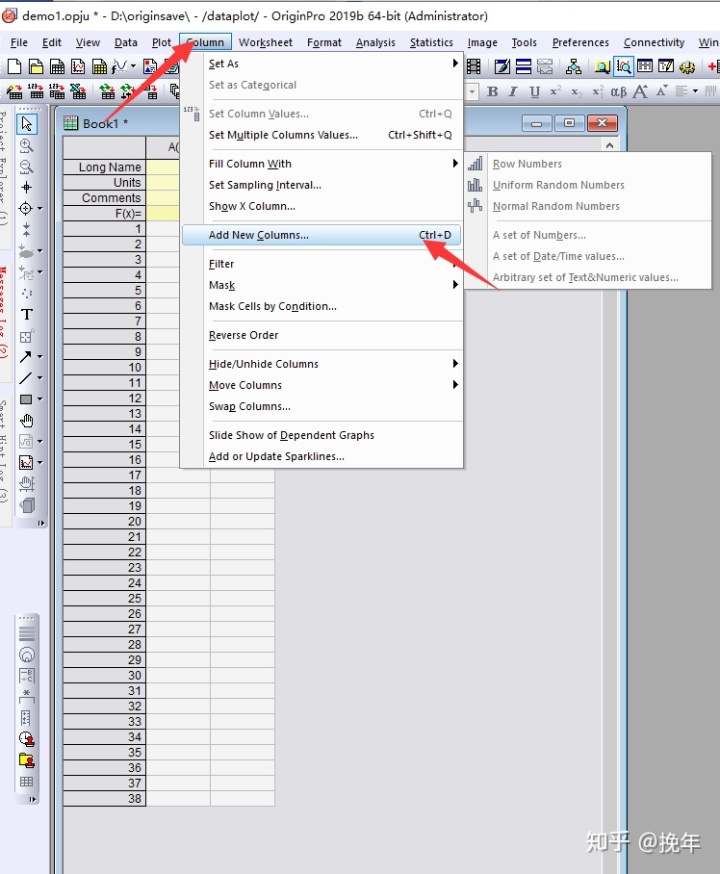
Task: Toggle Subscript formatting
Action: pyautogui.click(x=577, y=92)
